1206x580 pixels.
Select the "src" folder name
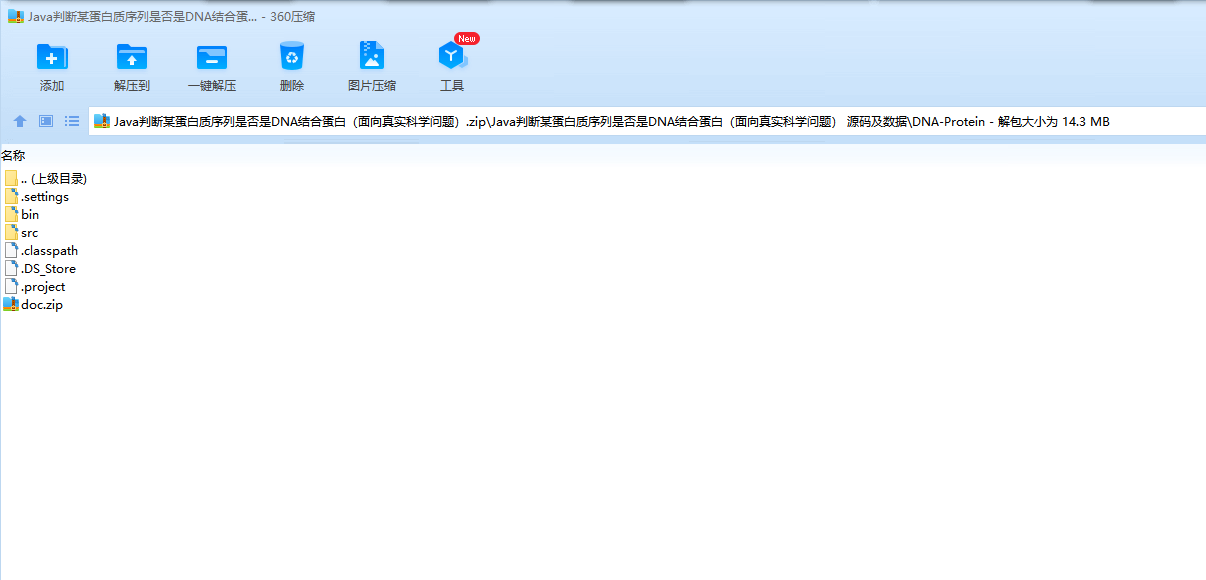point(29,232)
